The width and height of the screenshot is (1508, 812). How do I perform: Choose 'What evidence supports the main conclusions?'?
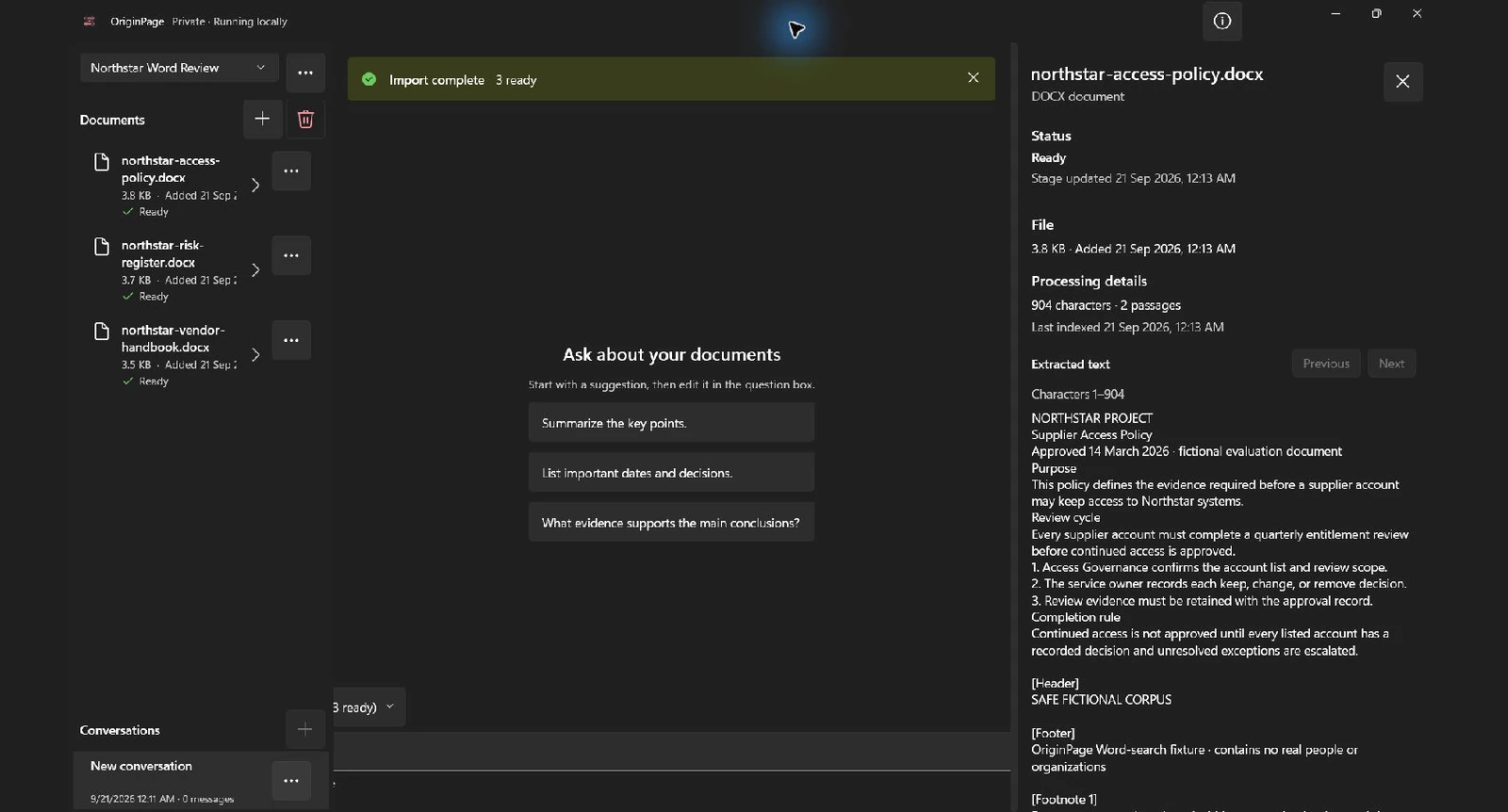[x=671, y=523]
